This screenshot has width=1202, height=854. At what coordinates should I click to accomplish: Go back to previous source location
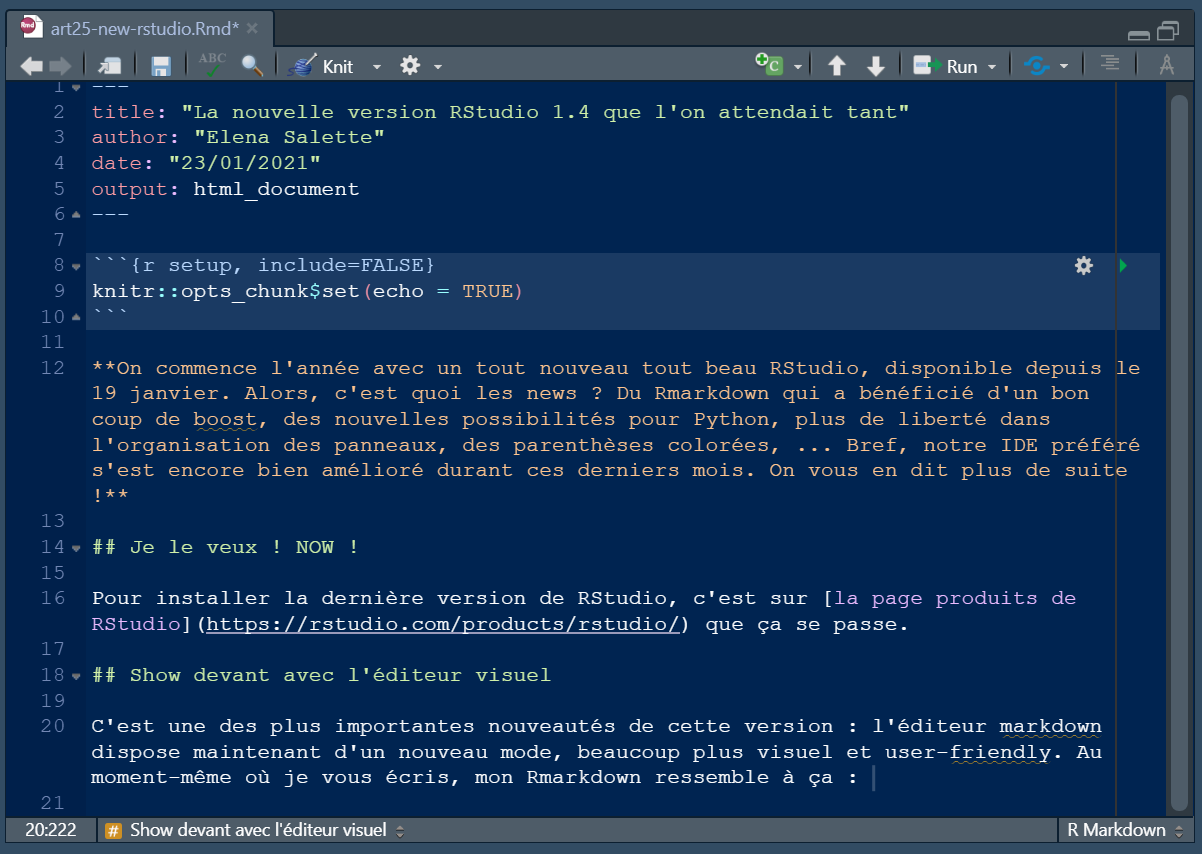(x=31, y=66)
